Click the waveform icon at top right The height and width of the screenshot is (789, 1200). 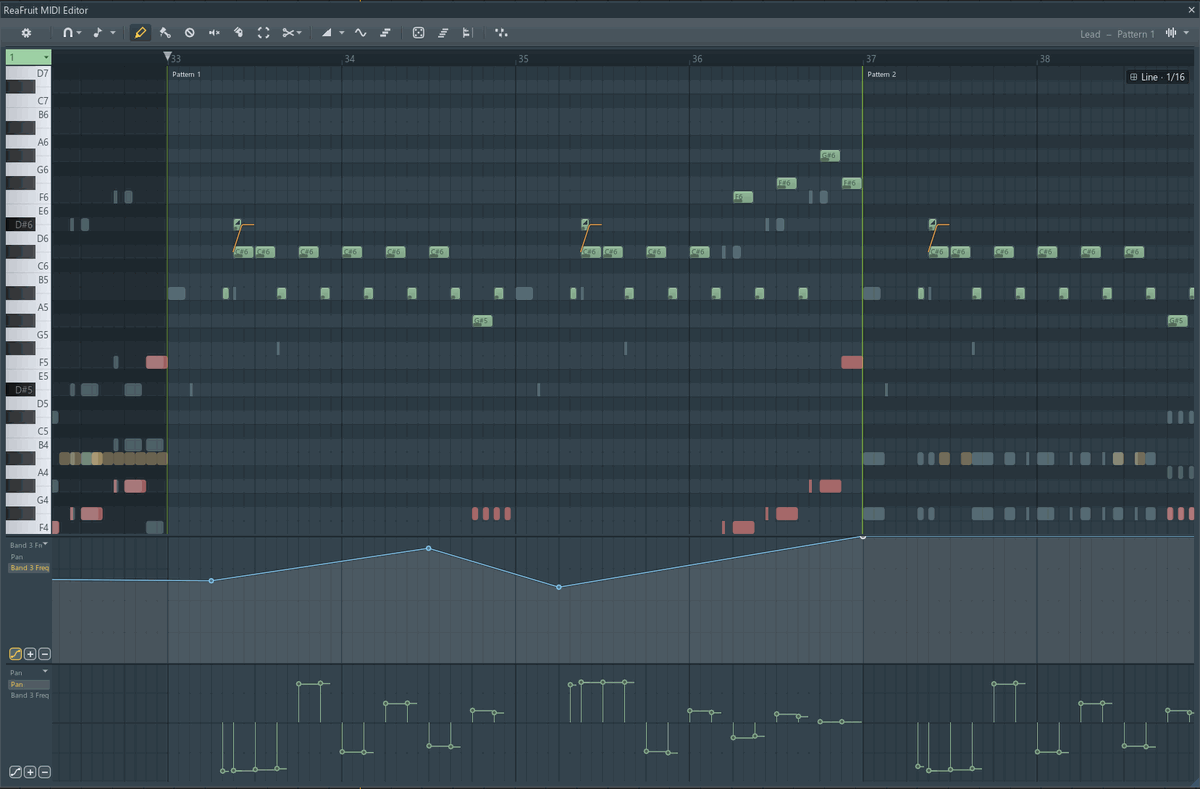[x=1171, y=33]
